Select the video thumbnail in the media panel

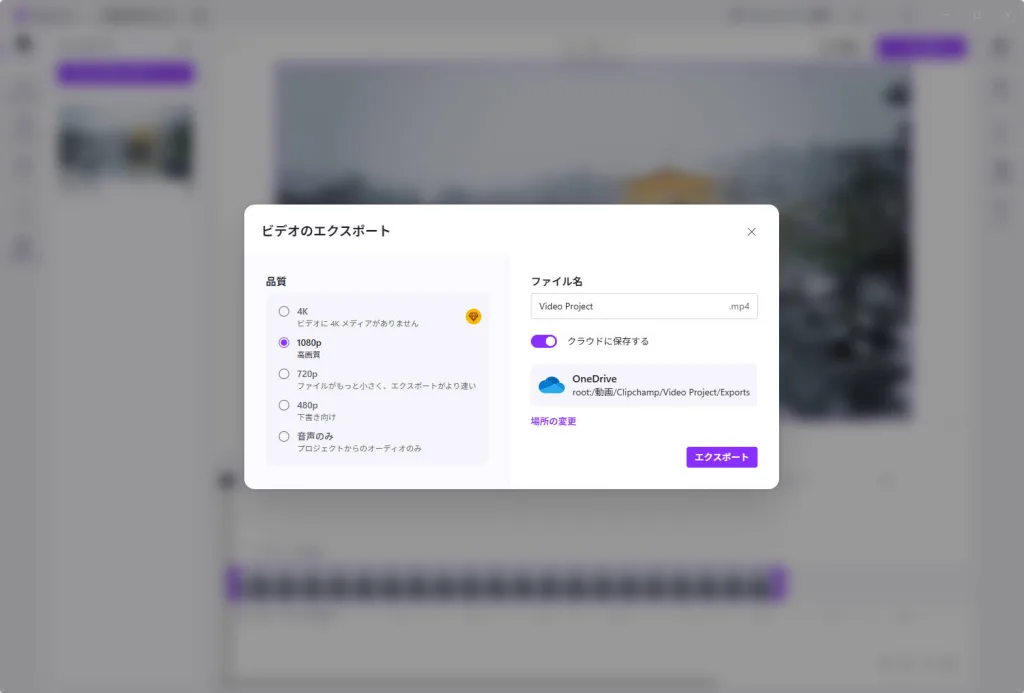tap(125, 143)
